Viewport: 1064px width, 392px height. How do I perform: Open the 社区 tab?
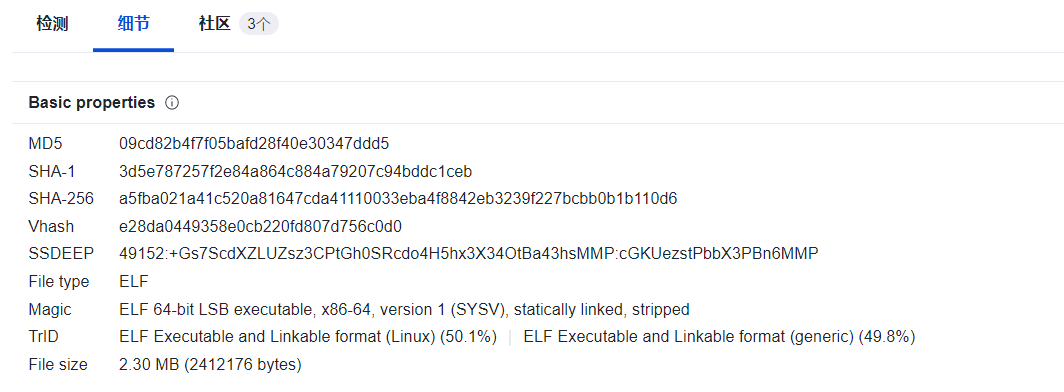(x=214, y=24)
